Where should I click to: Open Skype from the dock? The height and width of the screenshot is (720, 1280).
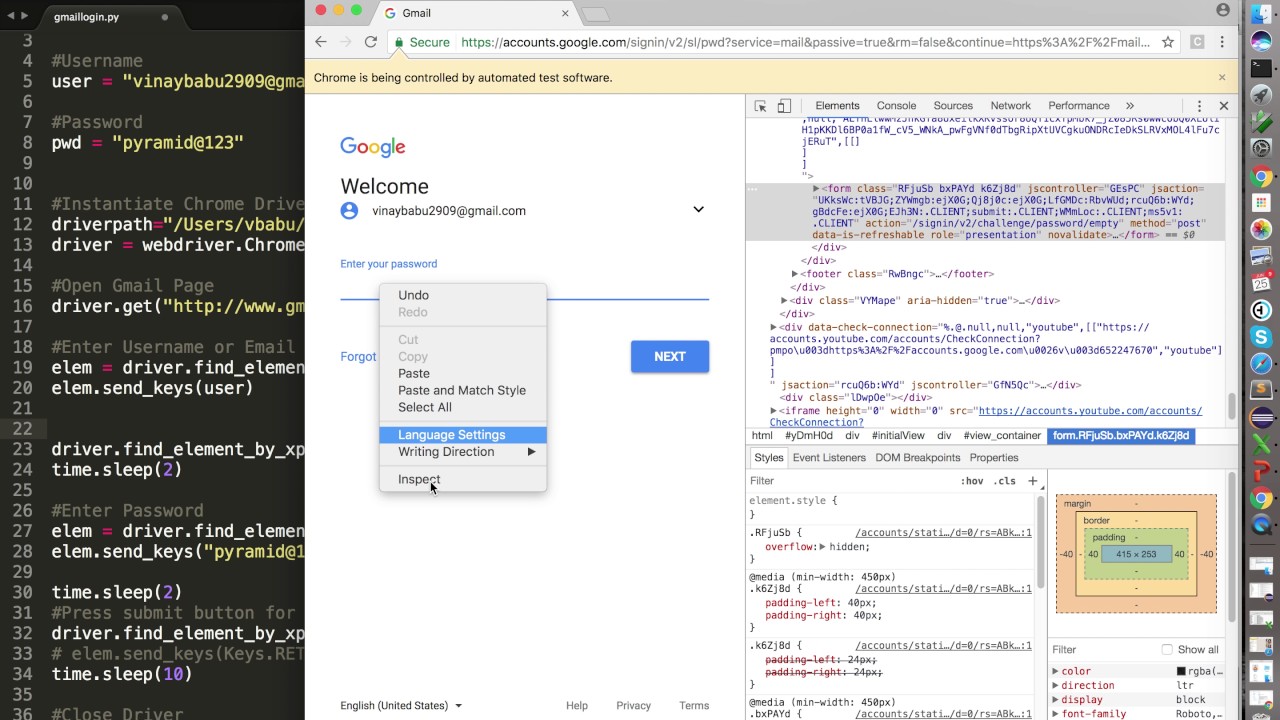(x=1261, y=338)
